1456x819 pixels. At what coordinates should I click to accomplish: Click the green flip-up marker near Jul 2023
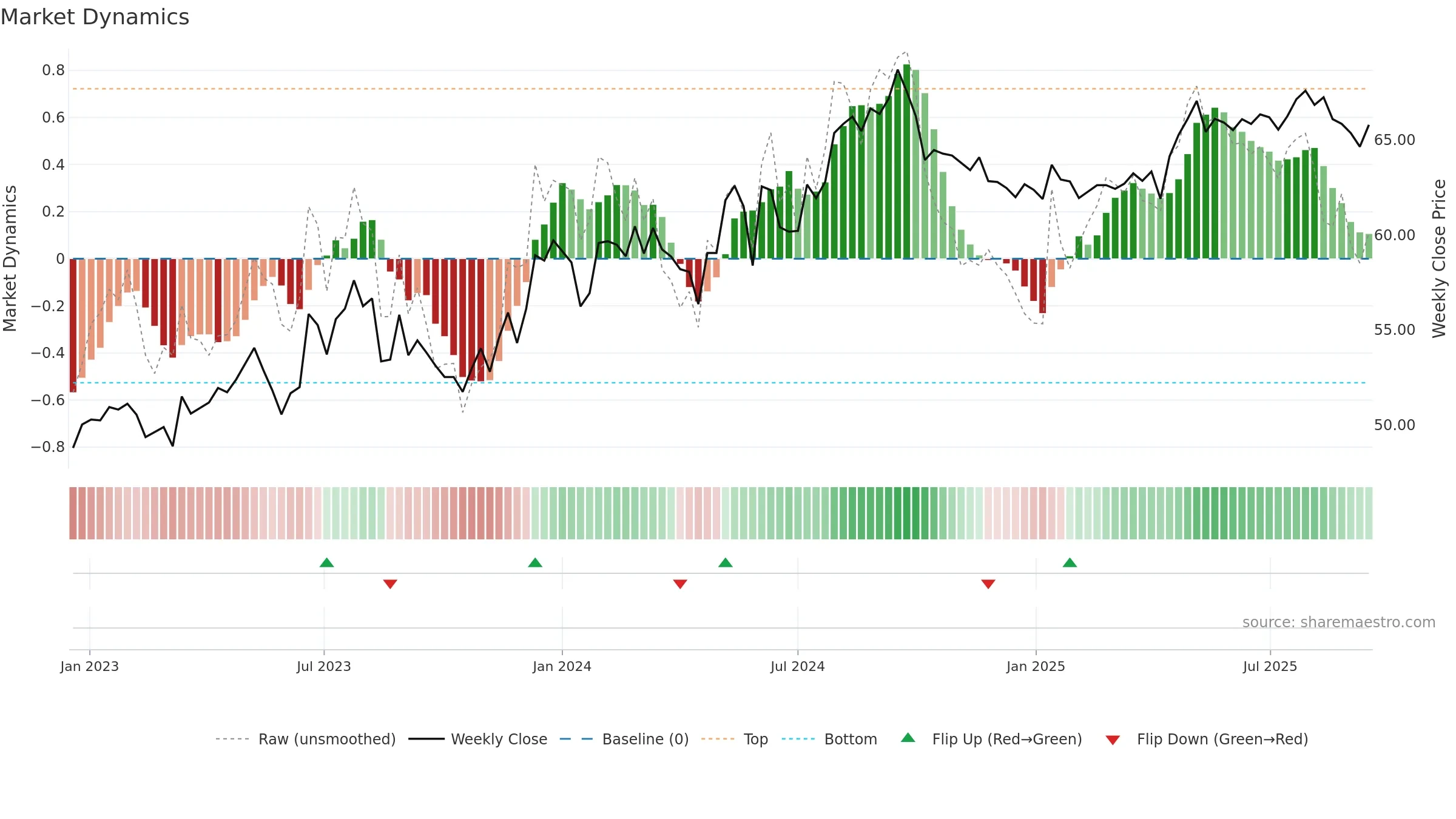pyautogui.click(x=326, y=562)
